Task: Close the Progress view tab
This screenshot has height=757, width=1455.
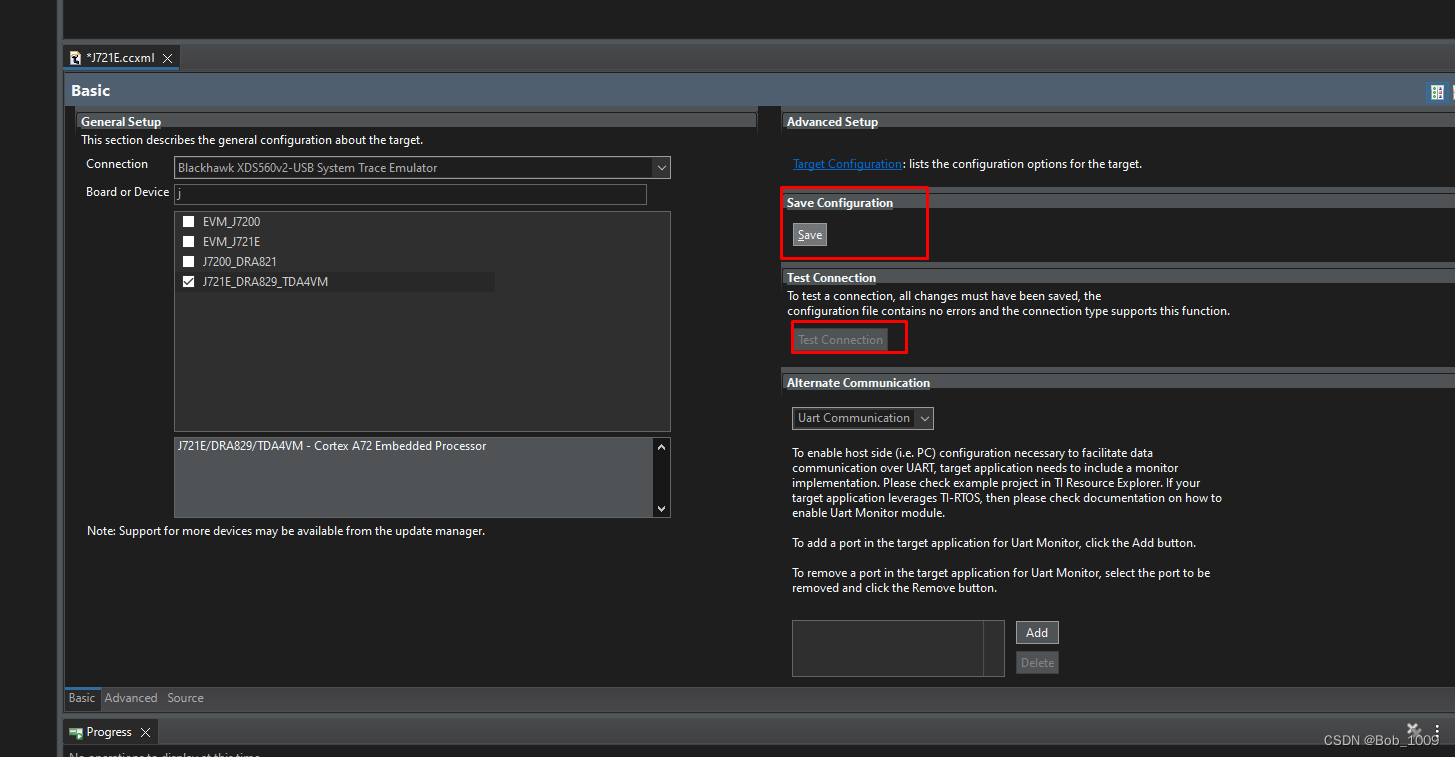Action: (x=145, y=732)
